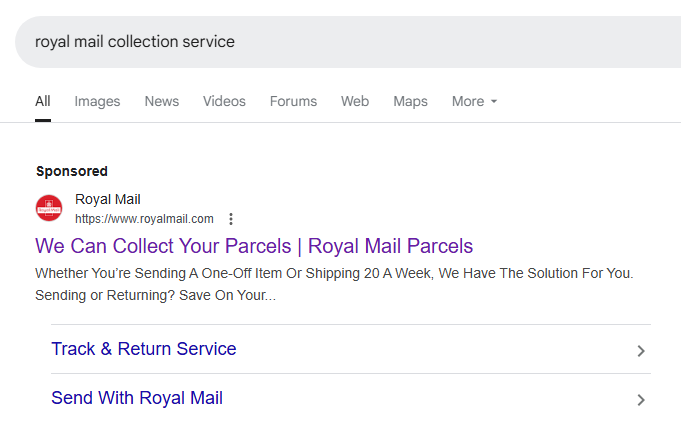Expand the Track & Return Service chevron
Image resolution: width=681 pixels, height=421 pixels.
tap(641, 351)
